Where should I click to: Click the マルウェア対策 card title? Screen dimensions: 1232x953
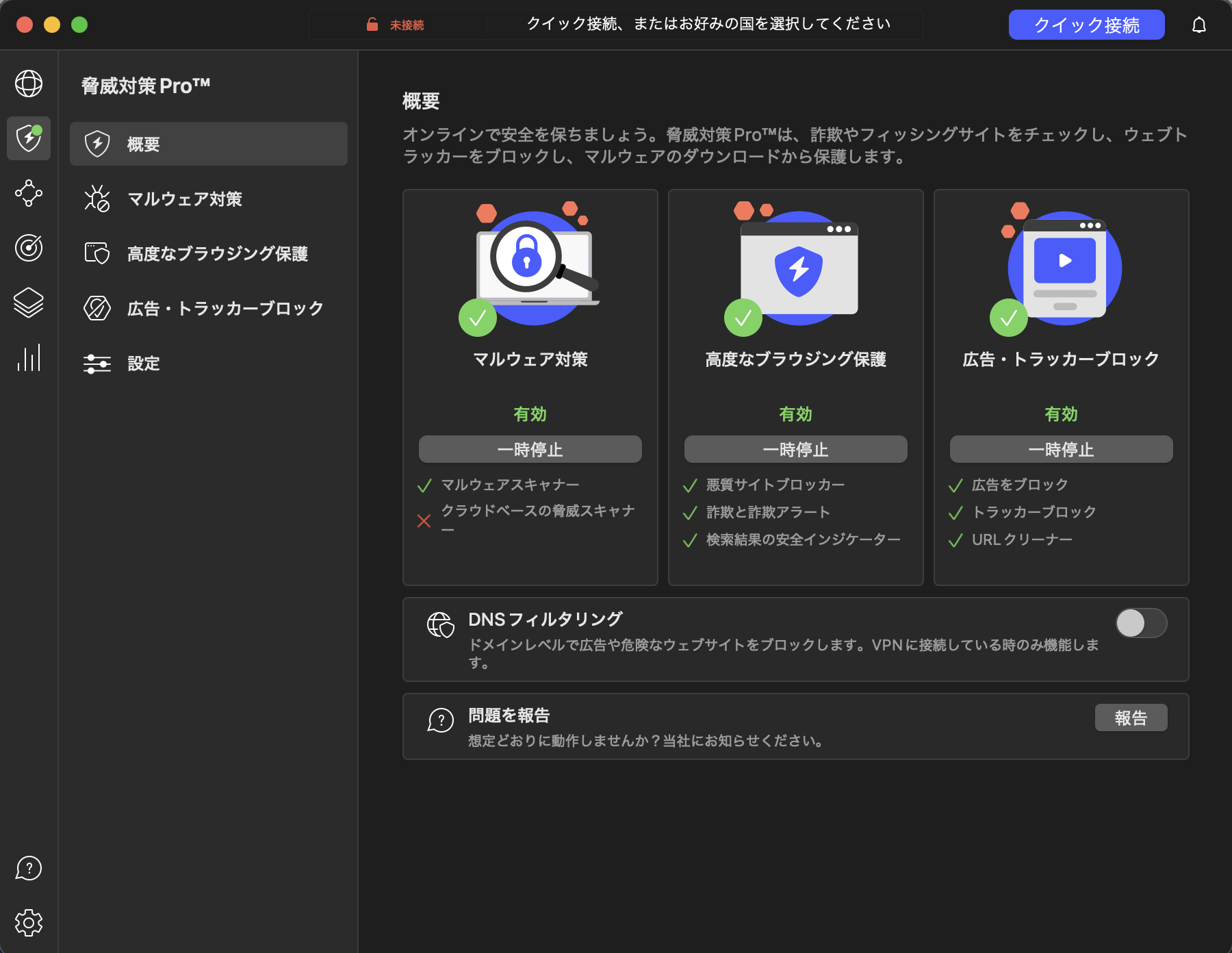[530, 359]
